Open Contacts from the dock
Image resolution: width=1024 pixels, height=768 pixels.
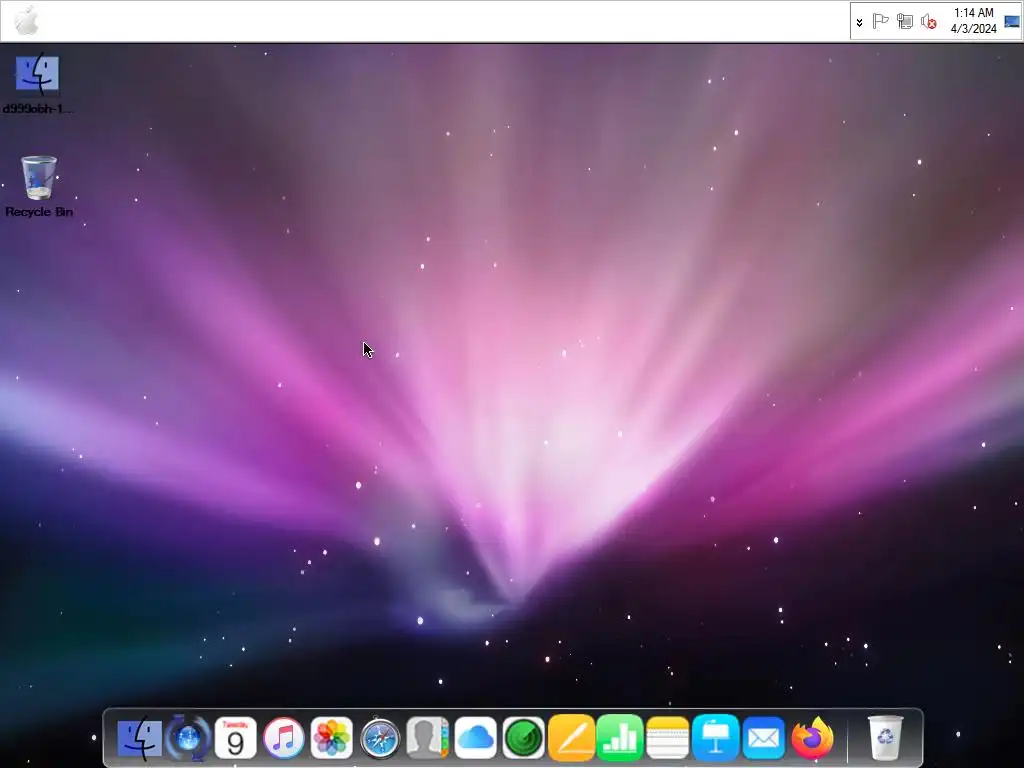[x=428, y=739]
